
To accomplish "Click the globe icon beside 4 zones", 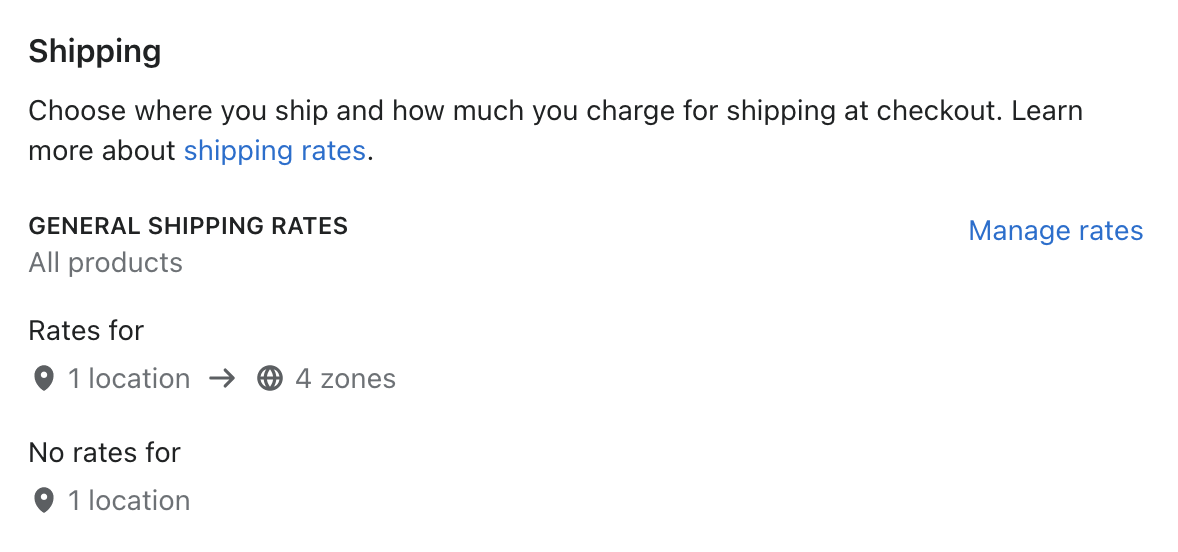I will pyautogui.click(x=270, y=379).
